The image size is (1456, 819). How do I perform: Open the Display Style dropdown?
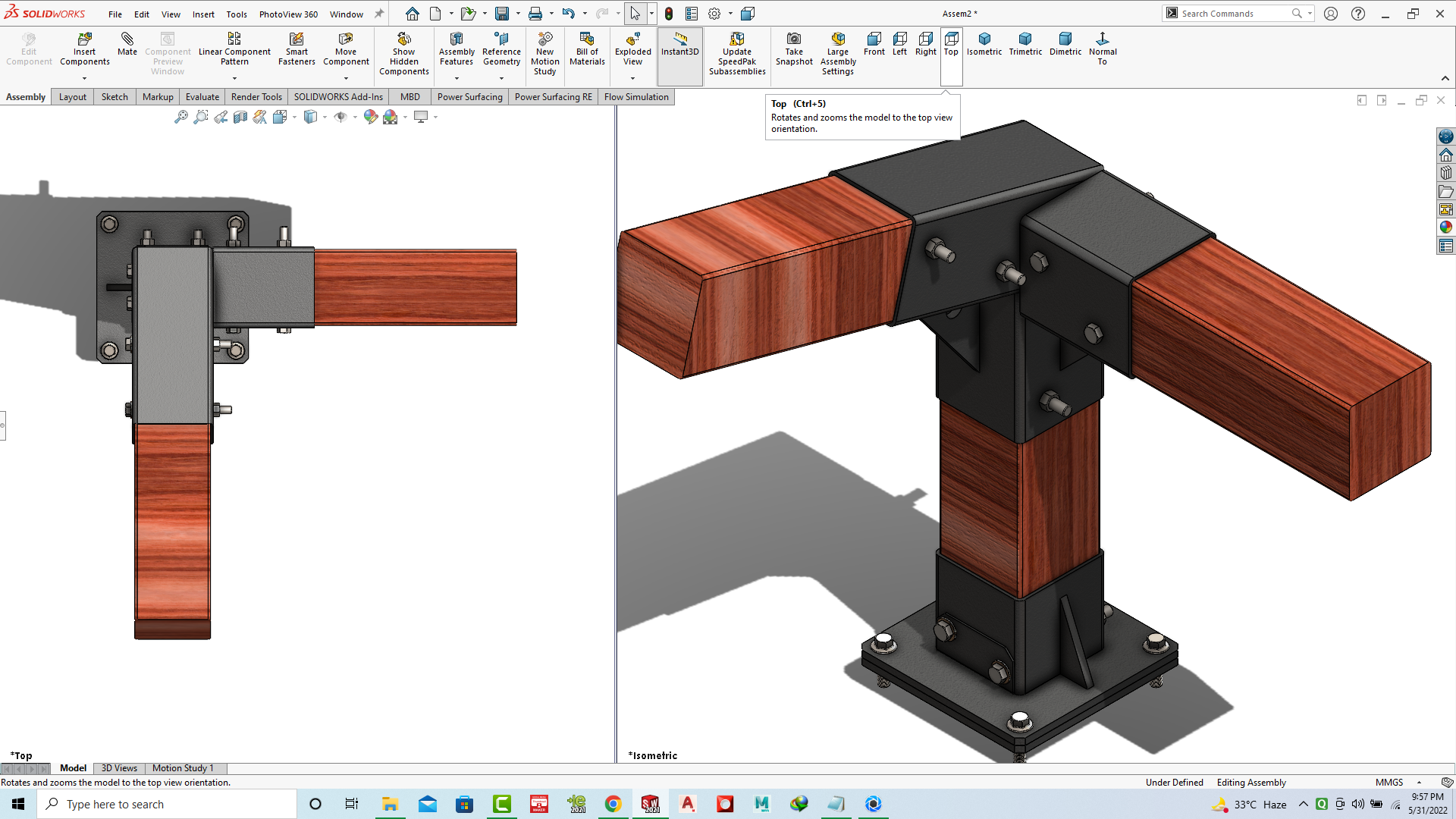[x=325, y=117]
